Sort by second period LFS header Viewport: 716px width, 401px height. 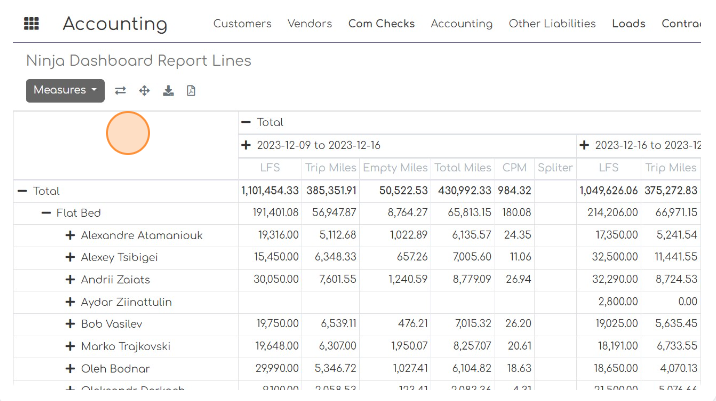coord(609,168)
